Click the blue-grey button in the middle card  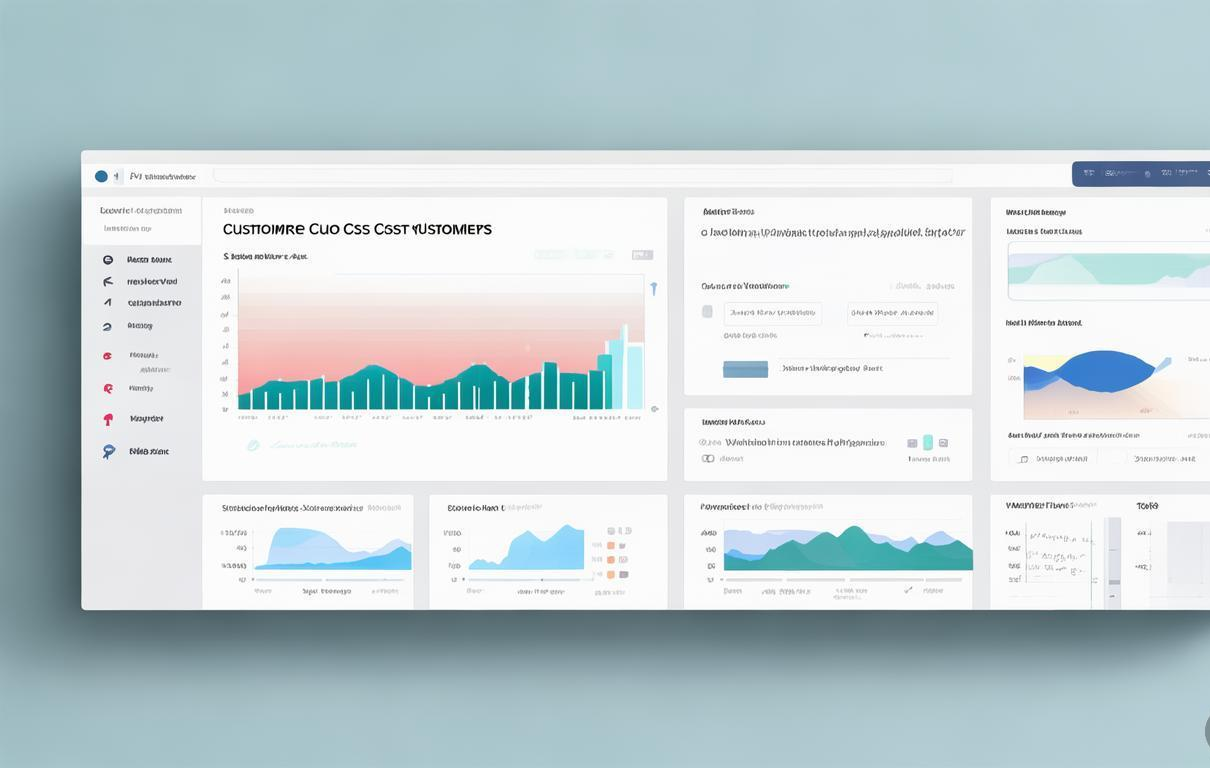coord(745,369)
